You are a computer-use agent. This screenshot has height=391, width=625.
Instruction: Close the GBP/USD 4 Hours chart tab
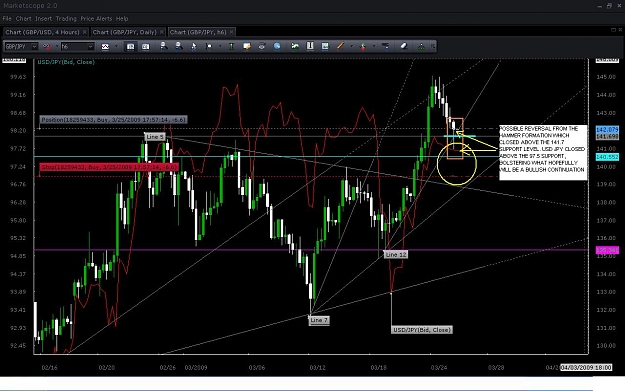pos(85,32)
